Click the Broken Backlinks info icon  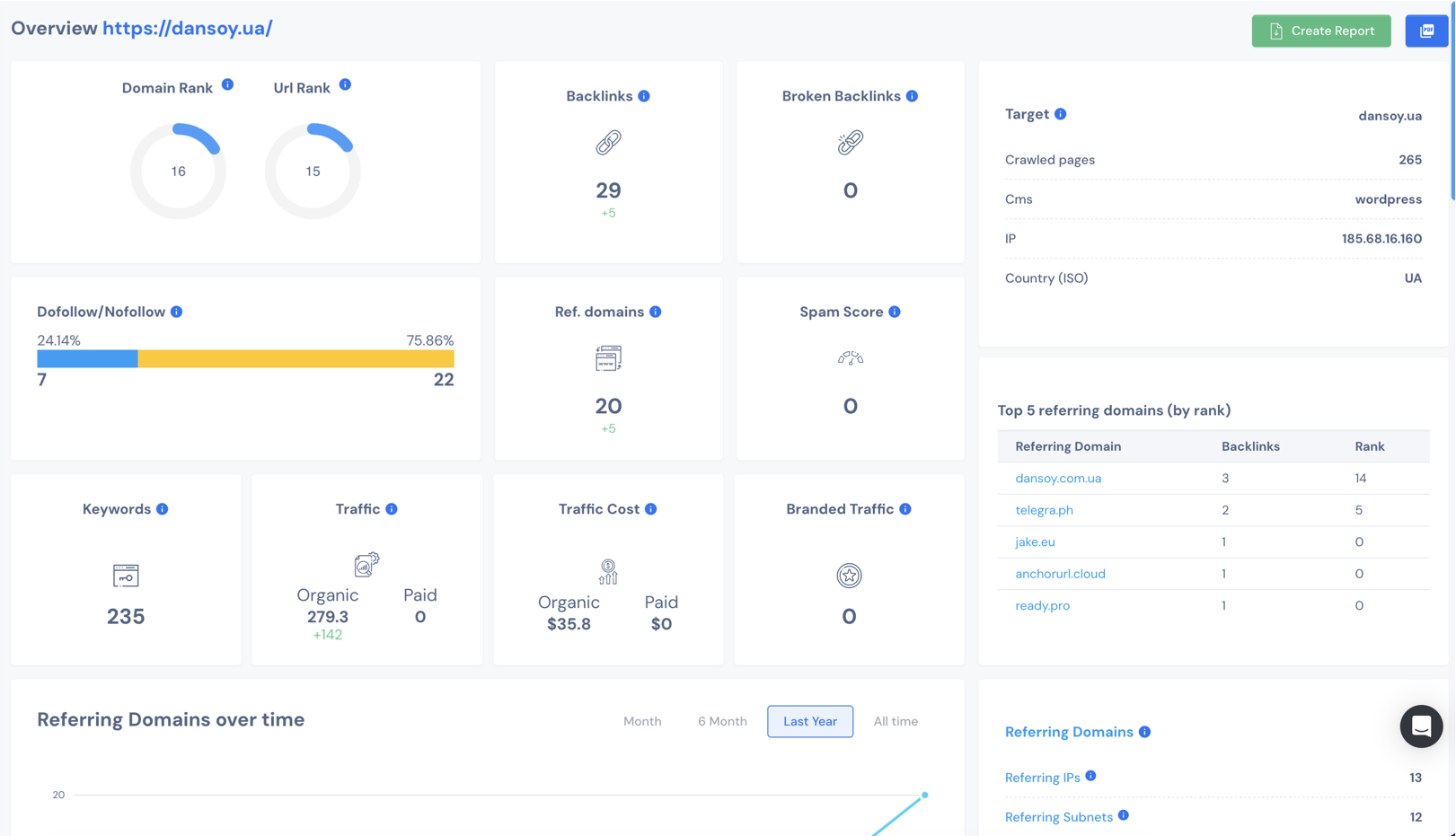click(912, 96)
